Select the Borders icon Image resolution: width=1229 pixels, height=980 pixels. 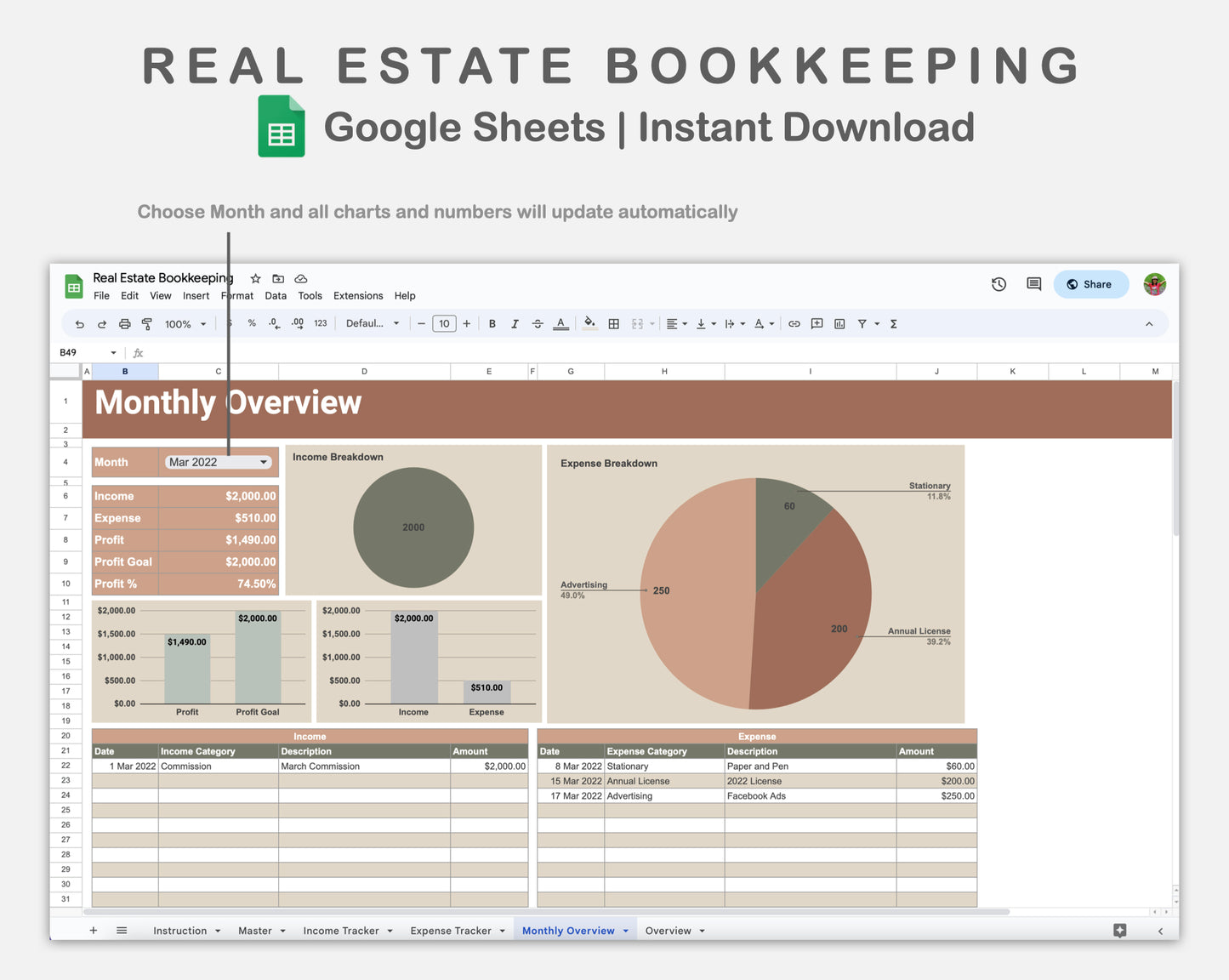(x=614, y=323)
